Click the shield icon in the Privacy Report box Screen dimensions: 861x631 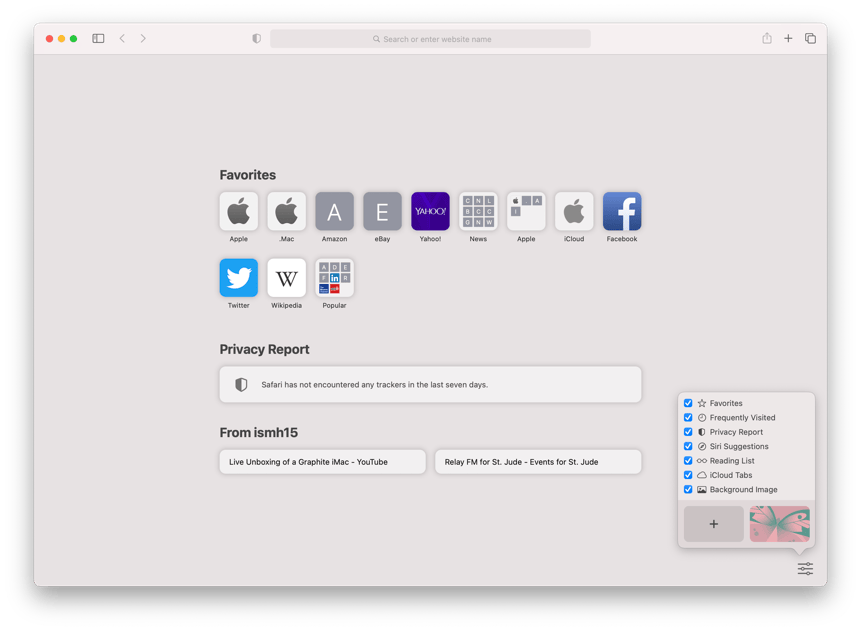(x=241, y=384)
